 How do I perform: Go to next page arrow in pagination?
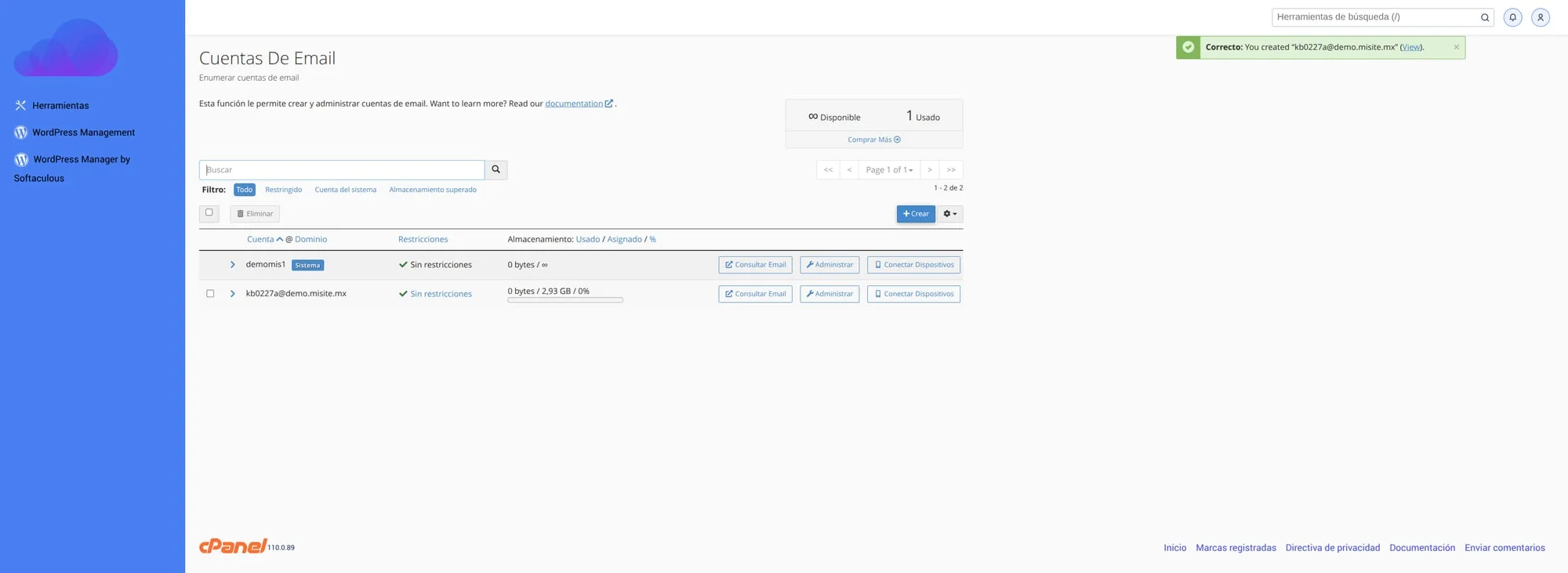(929, 170)
